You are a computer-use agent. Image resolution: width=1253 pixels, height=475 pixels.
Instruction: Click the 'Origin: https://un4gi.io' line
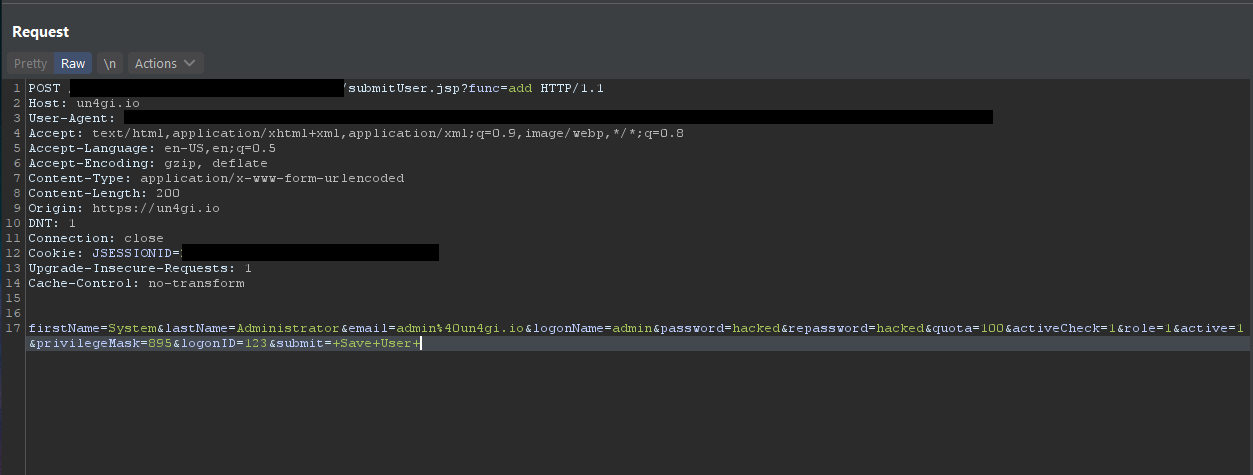click(x=124, y=208)
